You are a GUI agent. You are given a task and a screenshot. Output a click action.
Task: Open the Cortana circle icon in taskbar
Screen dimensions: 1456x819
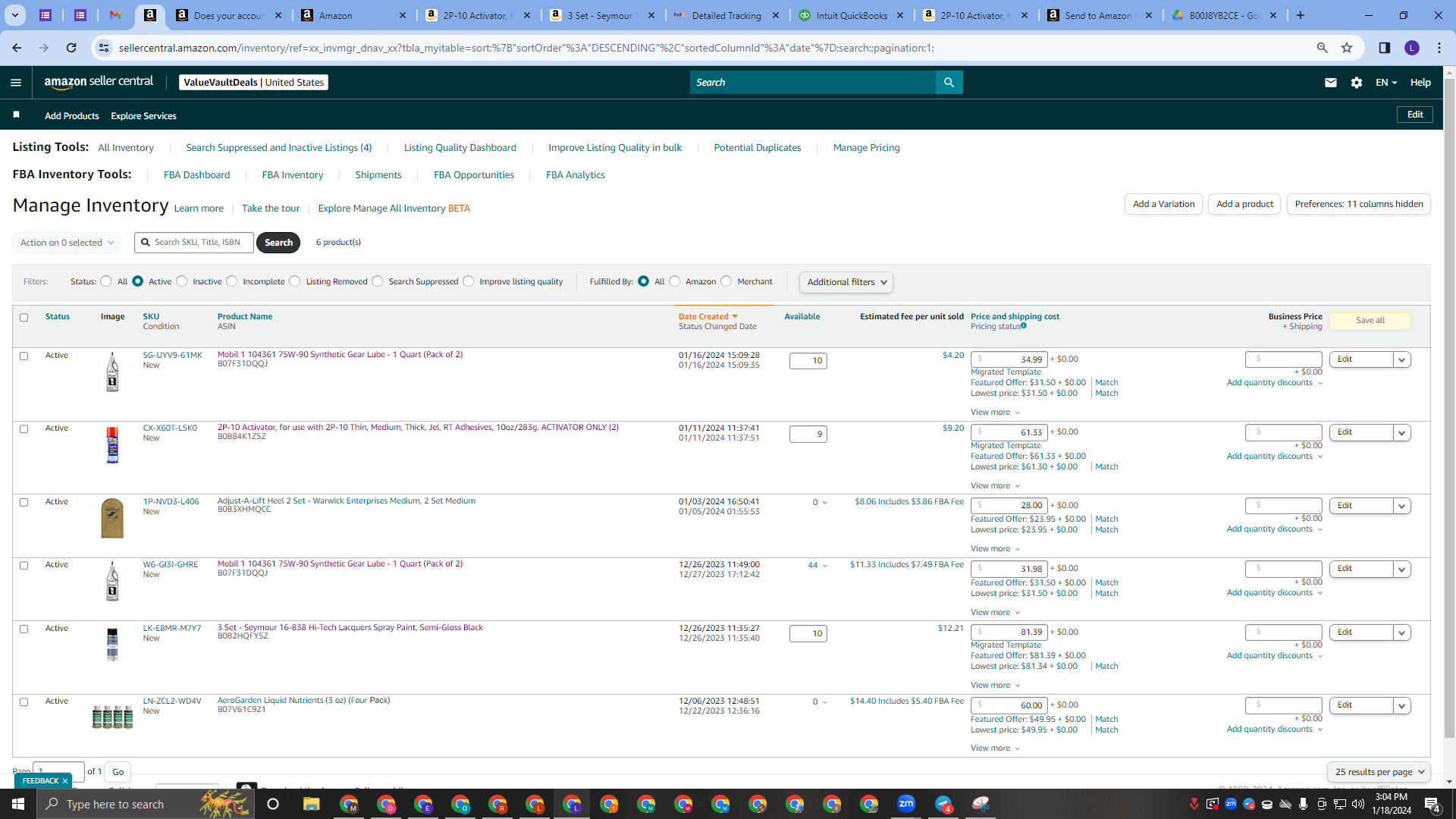(273, 804)
